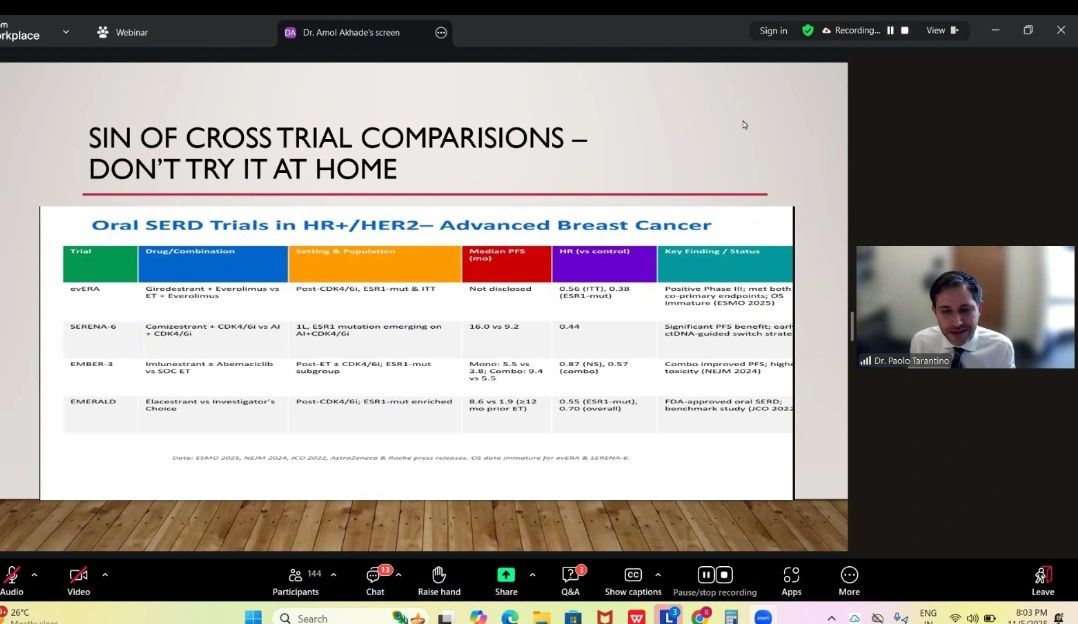Screen dimensions: 1078x624
Task: Open the Q&A panel
Action: point(570,575)
